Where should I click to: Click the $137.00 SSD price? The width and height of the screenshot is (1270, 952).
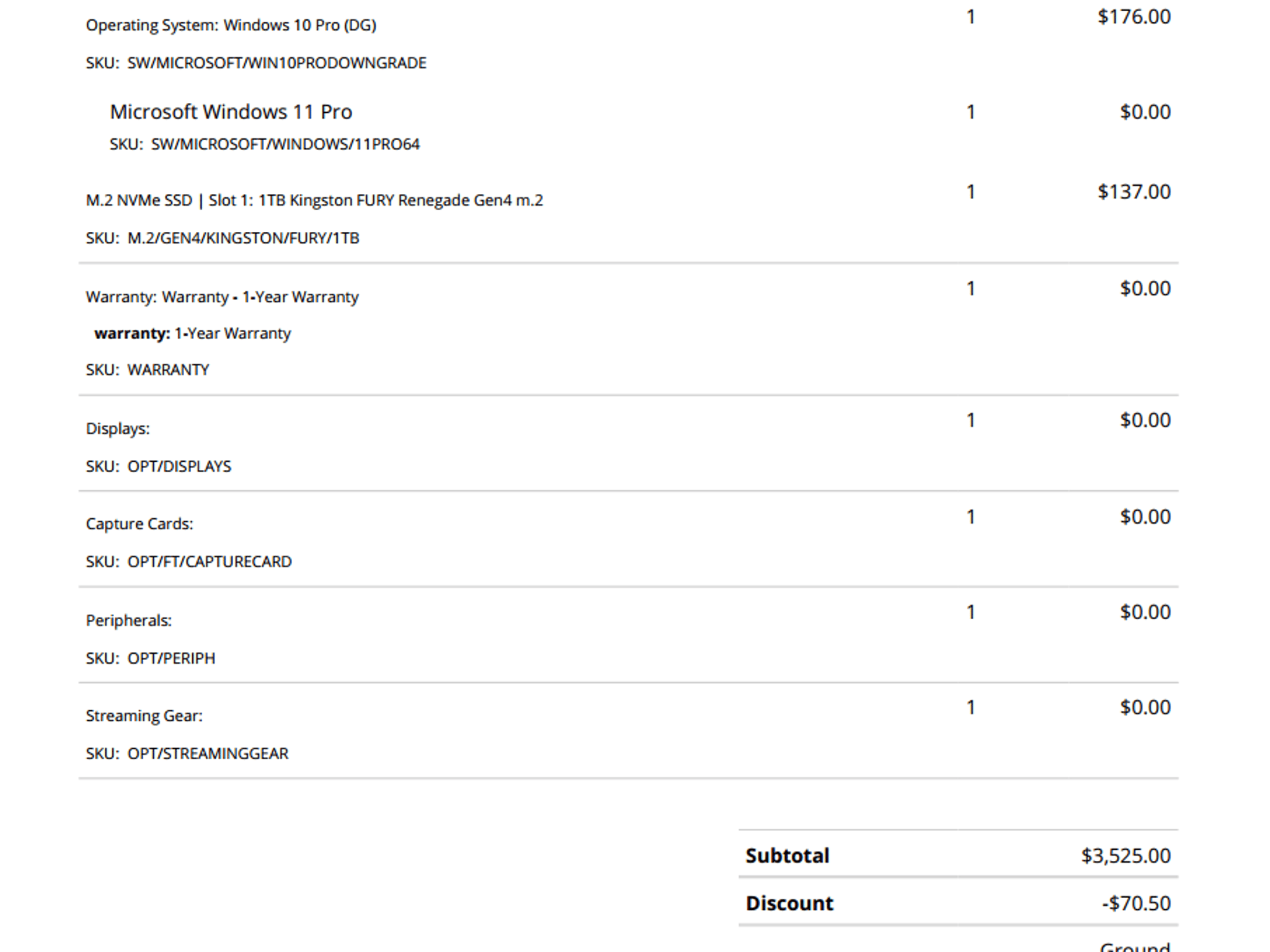coord(1134,192)
